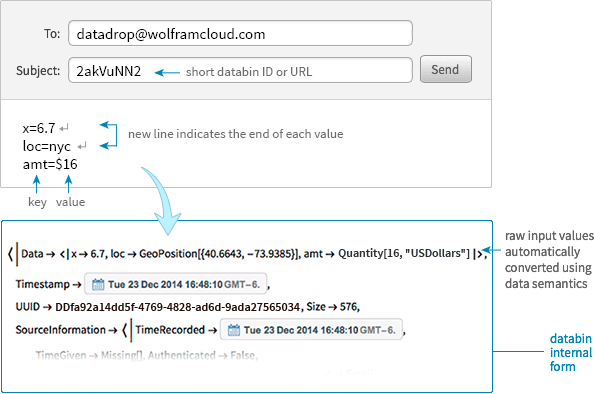Image resolution: width=595 pixels, height=394 pixels.
Task: Click the TimeRecorded date value box
Action: [x=311, y=329]
